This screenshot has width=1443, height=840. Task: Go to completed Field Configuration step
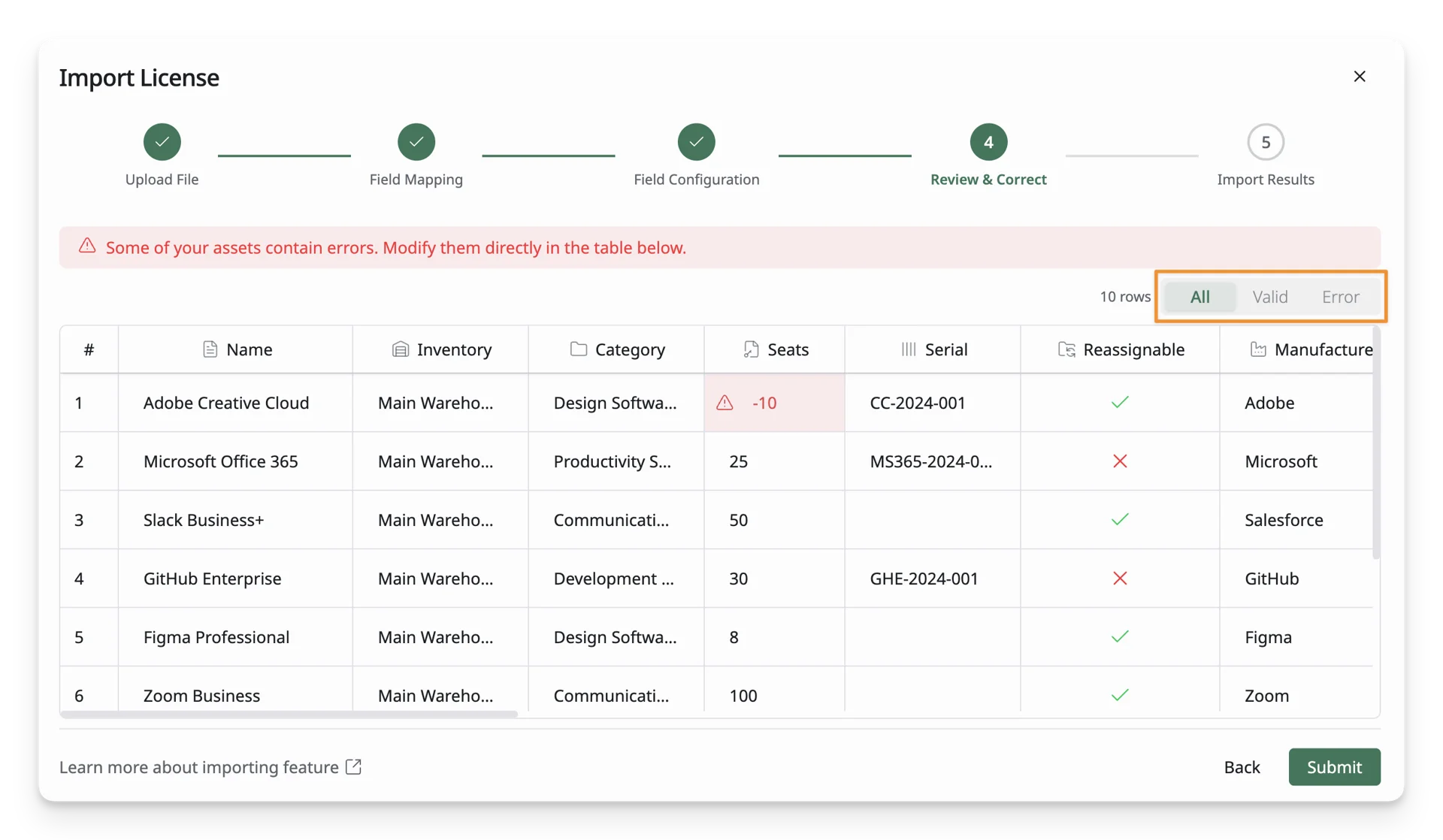[x=697, y=142]
